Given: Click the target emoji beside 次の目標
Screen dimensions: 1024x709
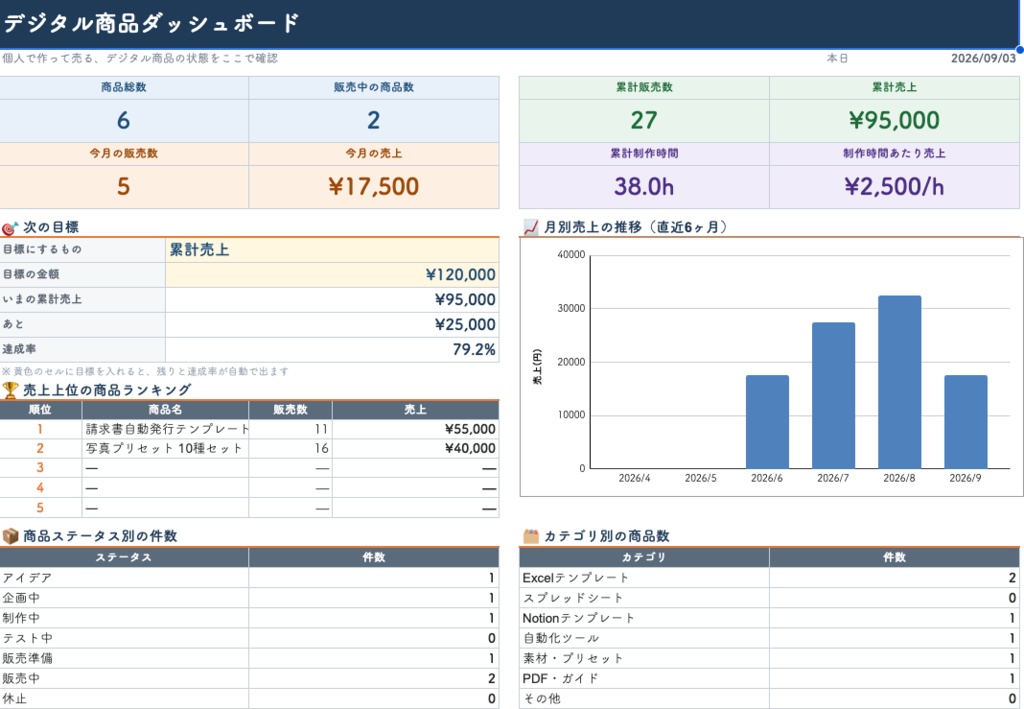Looking at the screenshot, I should click(10, 228).
